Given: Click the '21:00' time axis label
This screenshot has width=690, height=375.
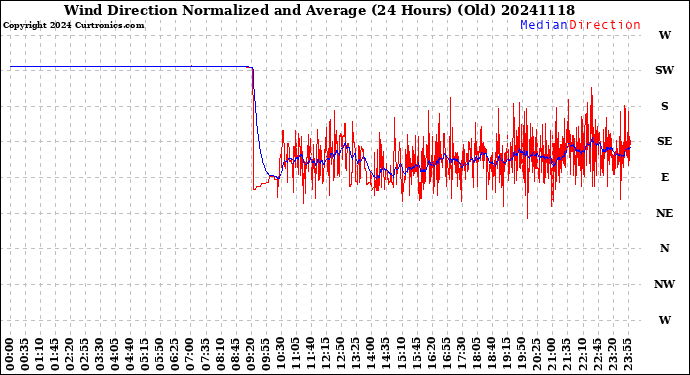Looking at the screenshot, I should [x=552, y=354].
